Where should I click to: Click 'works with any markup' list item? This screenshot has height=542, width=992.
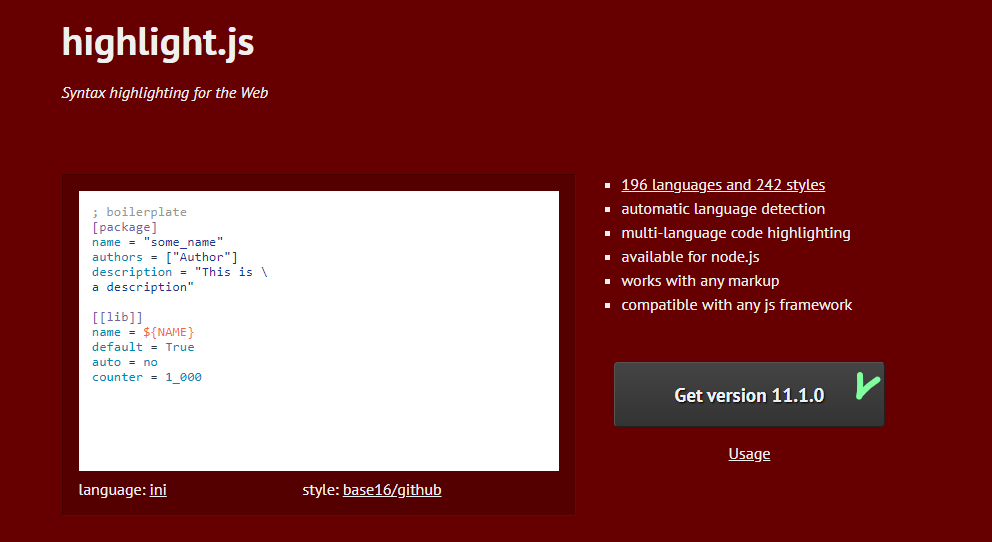pos(700,281)
